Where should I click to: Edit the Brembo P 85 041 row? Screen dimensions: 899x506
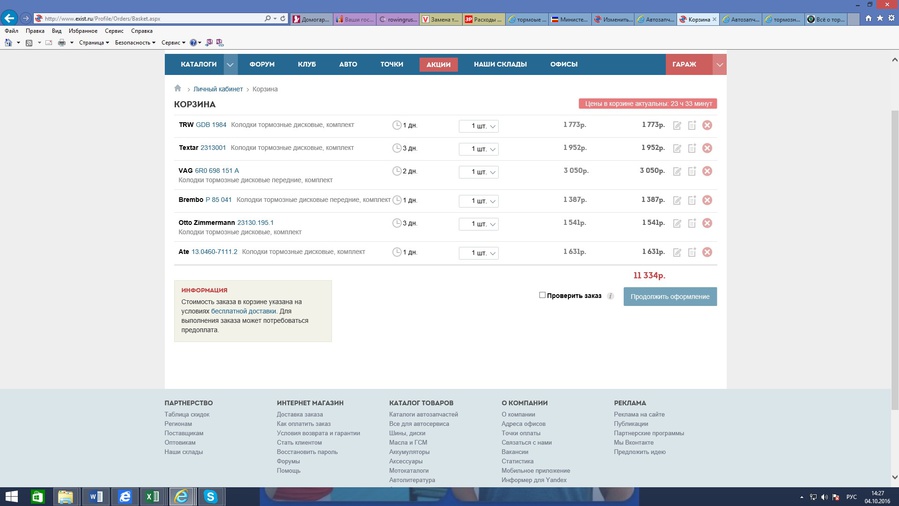[x=677, y=201]
